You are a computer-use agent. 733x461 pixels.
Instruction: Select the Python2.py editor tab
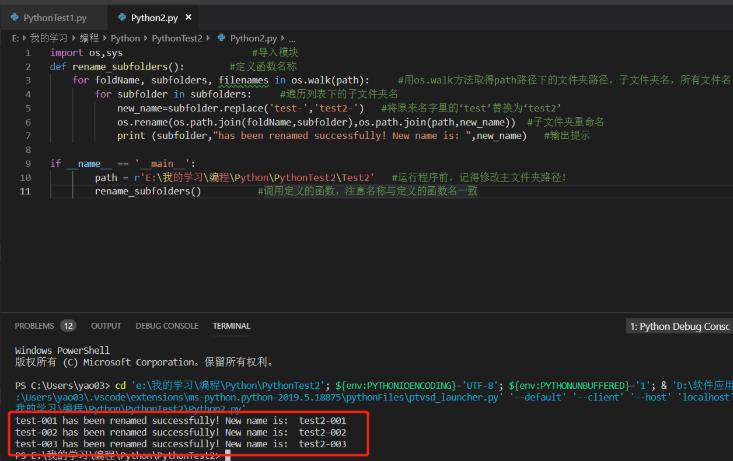(x=154, y=18)
